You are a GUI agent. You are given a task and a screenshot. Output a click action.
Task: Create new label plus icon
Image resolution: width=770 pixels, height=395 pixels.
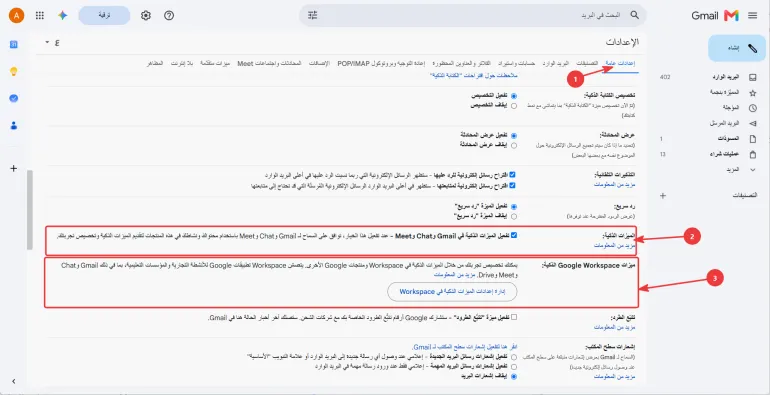click(662, 196)
